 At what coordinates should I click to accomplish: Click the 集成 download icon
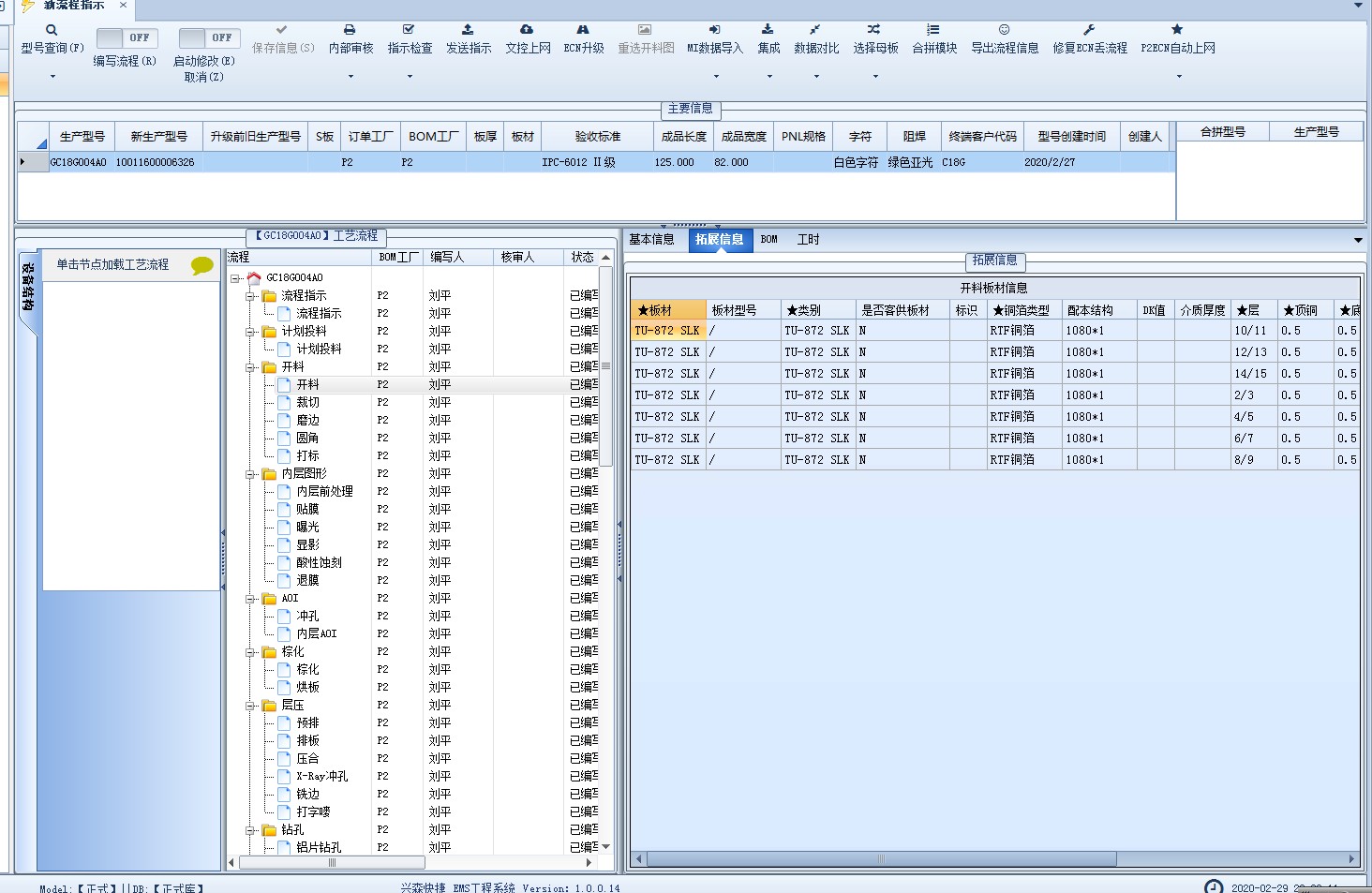coord(768,30)
